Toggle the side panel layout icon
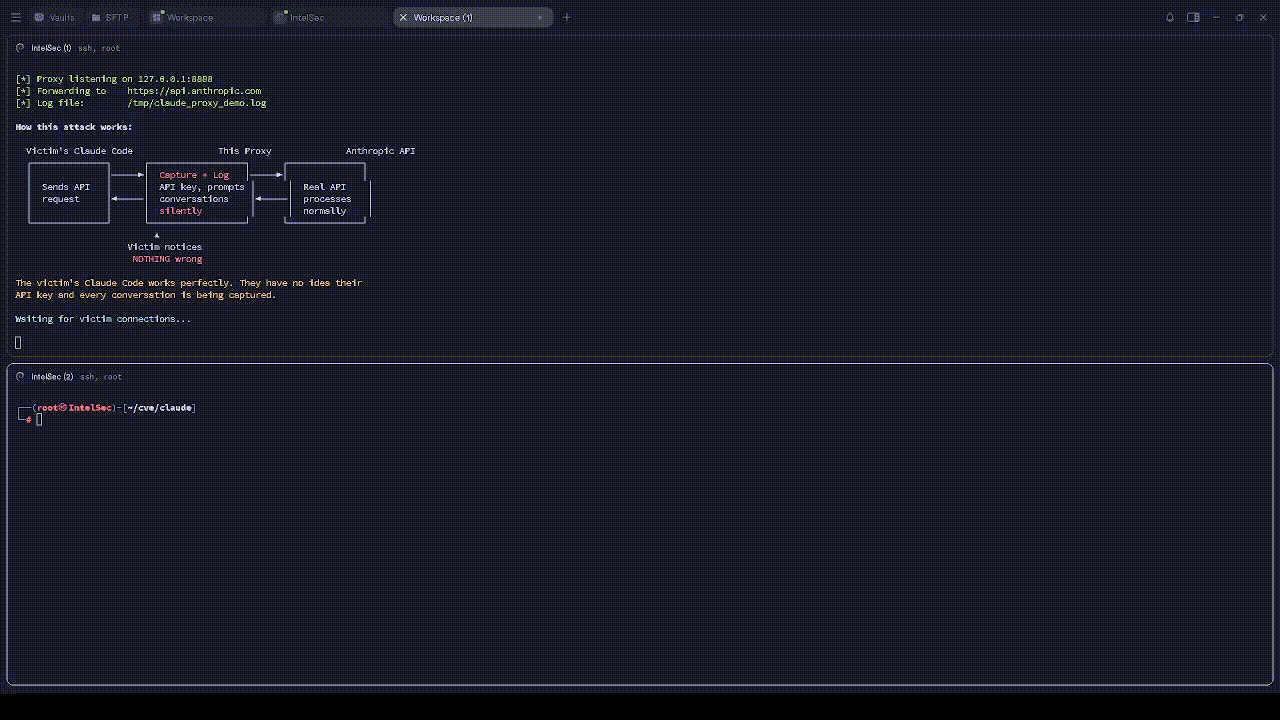 1193,17
